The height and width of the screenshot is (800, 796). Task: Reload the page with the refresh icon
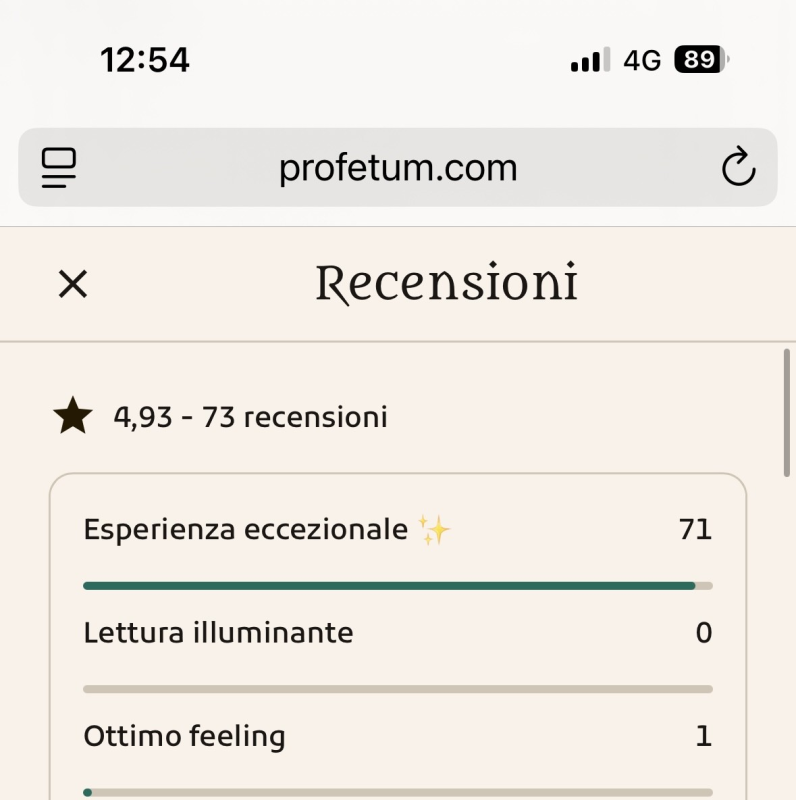738,167
